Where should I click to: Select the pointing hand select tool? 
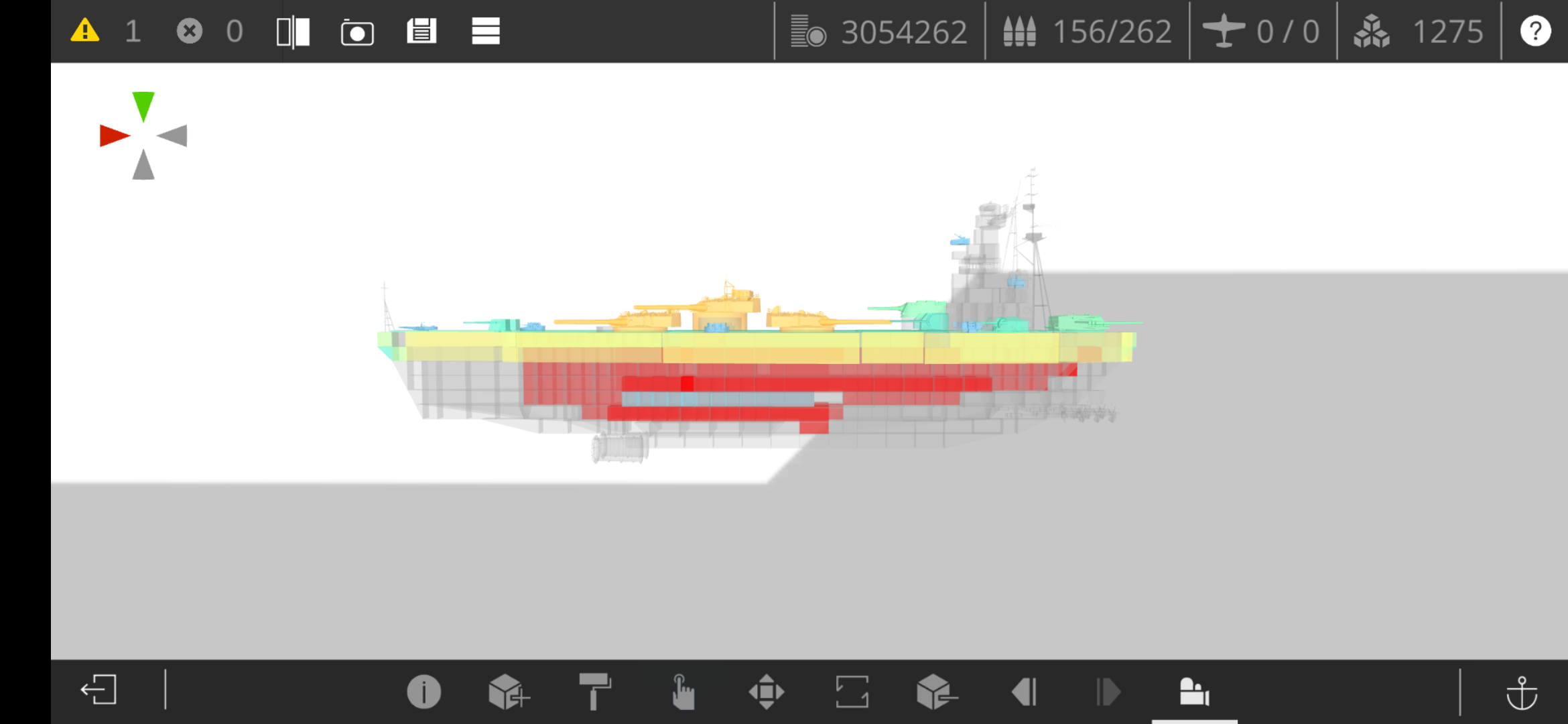[x=683, y=691]
